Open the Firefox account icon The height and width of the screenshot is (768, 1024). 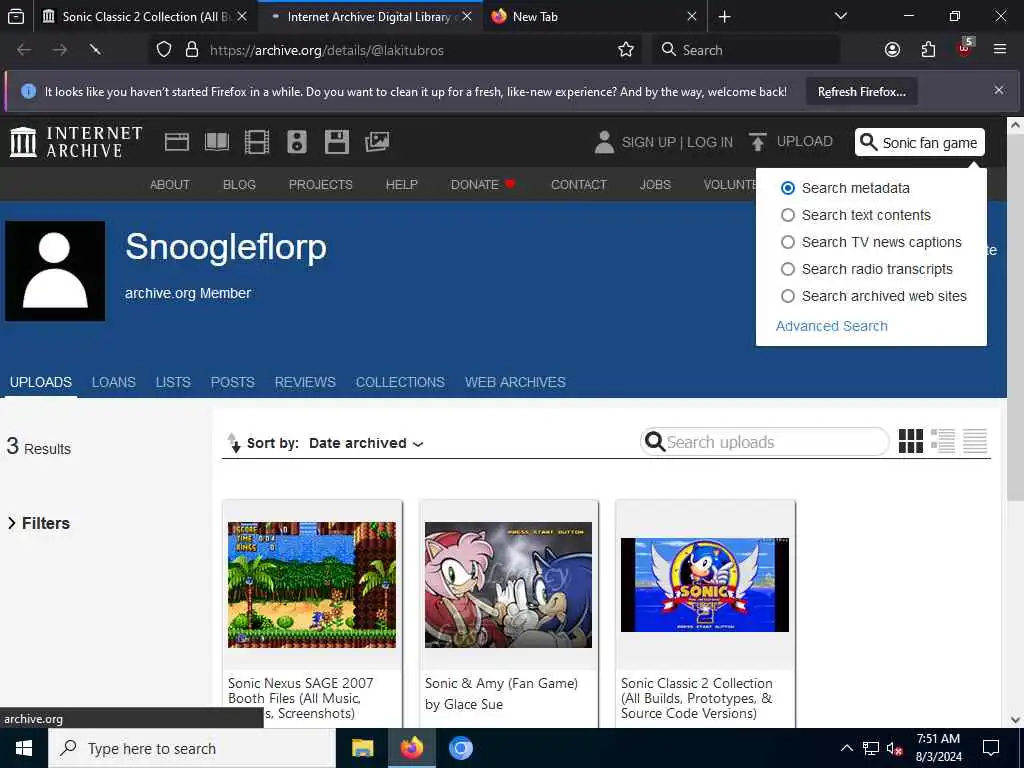892,50
